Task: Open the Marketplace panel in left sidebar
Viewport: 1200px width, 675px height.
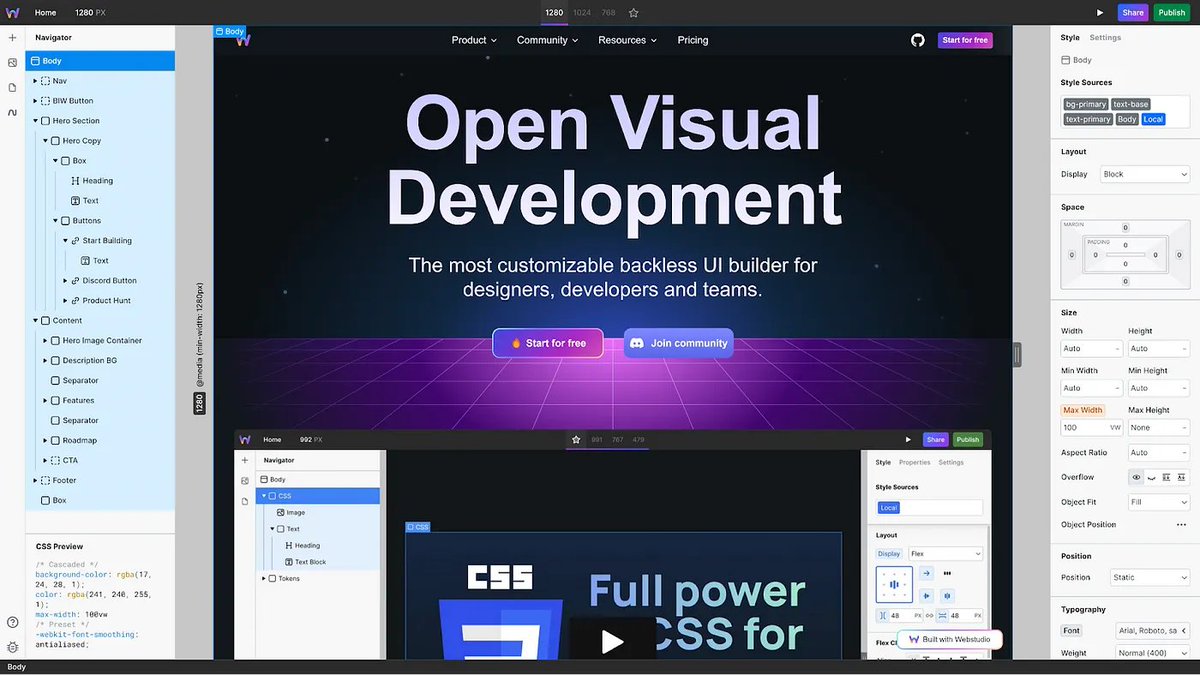Action: pyautogui.click(x=12, y=112)
